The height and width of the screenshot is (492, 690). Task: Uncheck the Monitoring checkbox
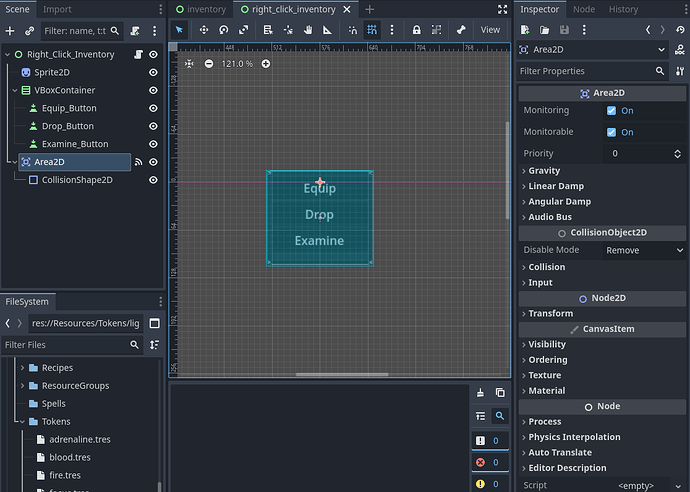[x=611, y=110]
